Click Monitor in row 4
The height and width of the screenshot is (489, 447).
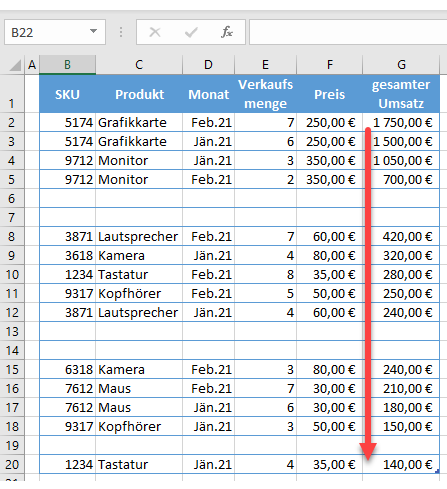pos(139,160)
